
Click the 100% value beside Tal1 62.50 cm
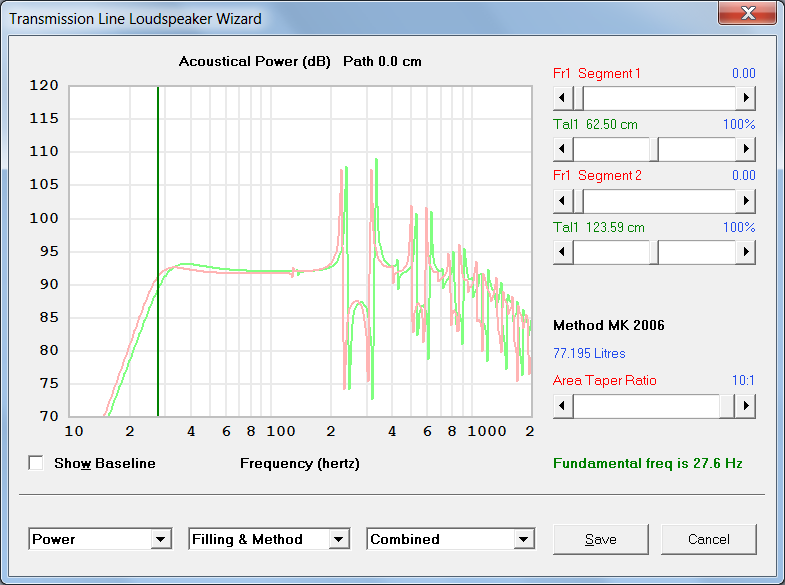(739, 124)
